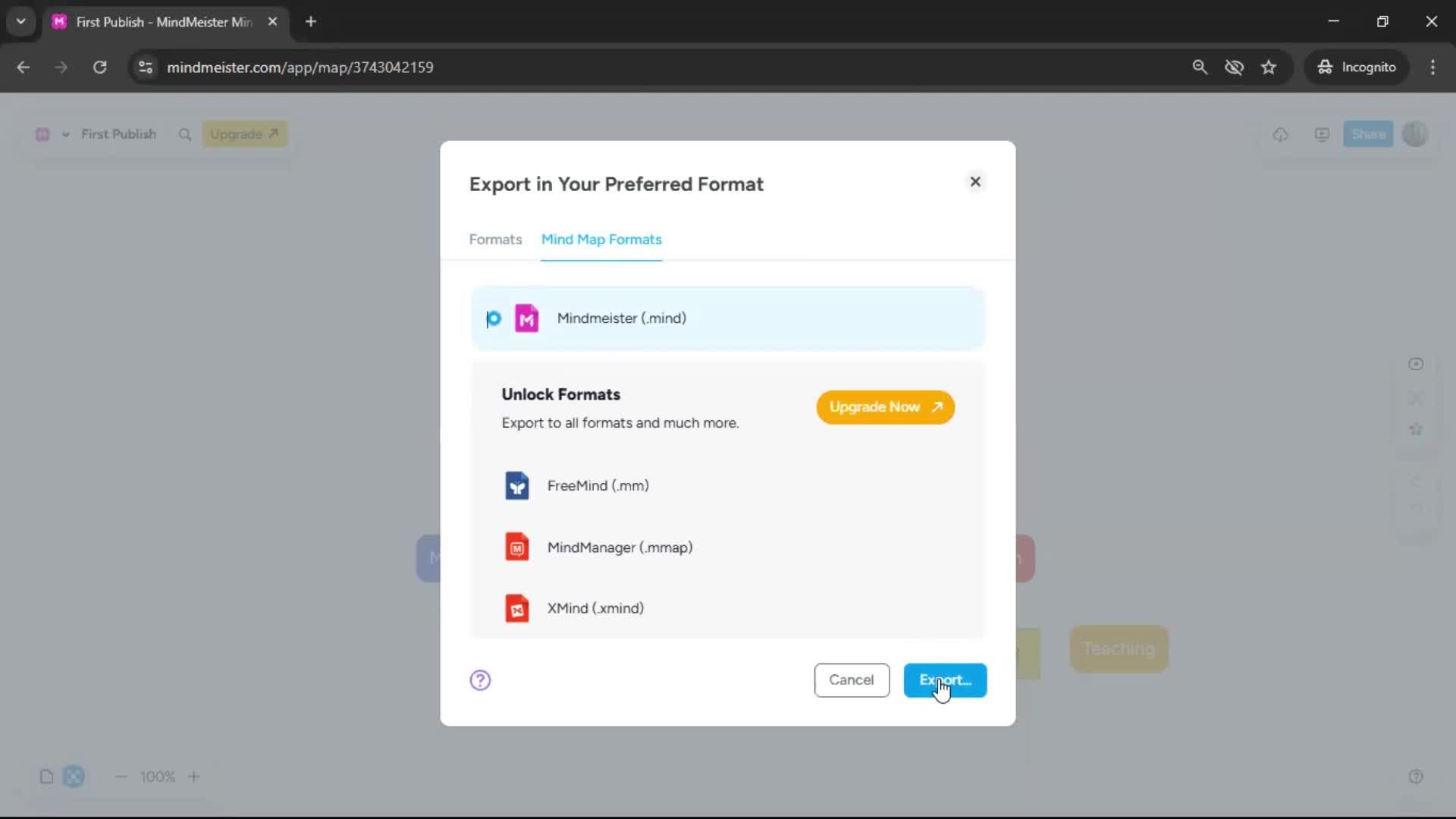Click the yellow Upgrade button in the top bar
The width and height of the screenshot is (1456, 819).
point(244,134)
